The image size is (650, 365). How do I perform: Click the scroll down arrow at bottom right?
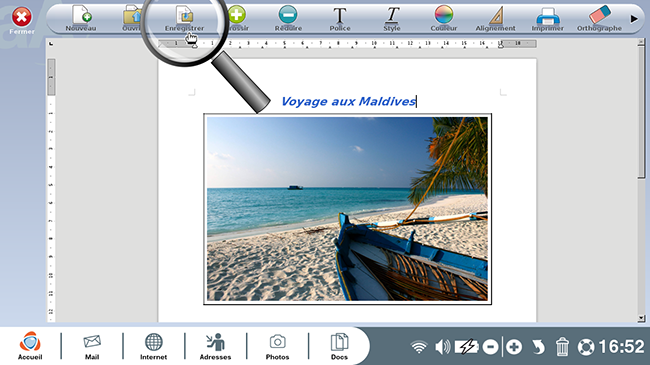click(x=641, y=318)
